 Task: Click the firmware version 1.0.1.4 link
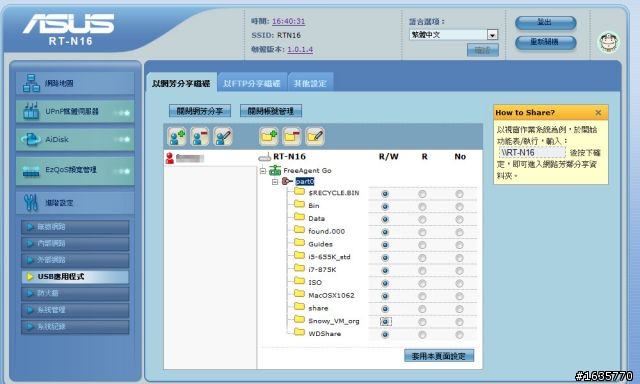(300, 49)
